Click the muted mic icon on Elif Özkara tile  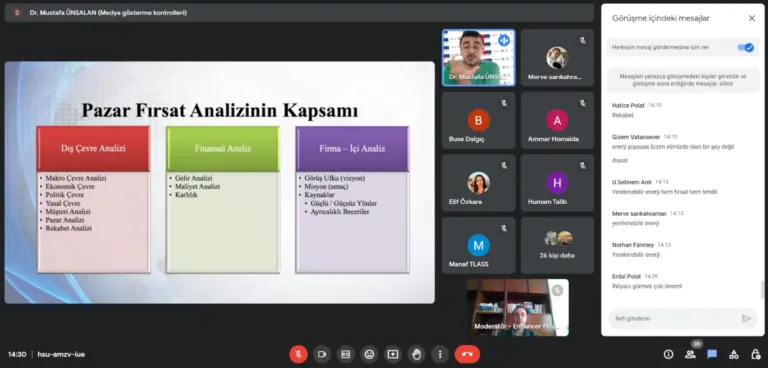coord(504,166)
